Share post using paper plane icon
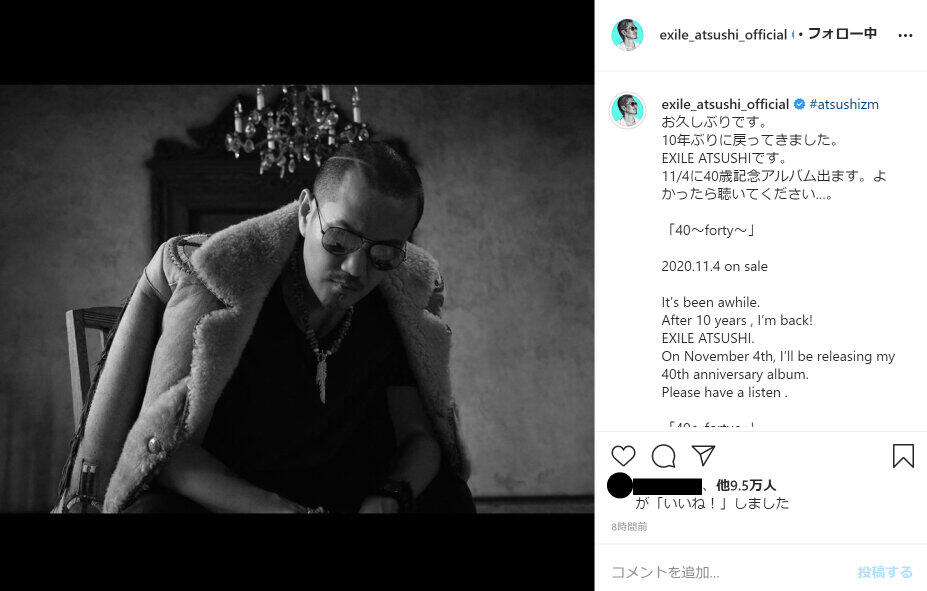This screenshot has width=927, height=591. point(704,455)
